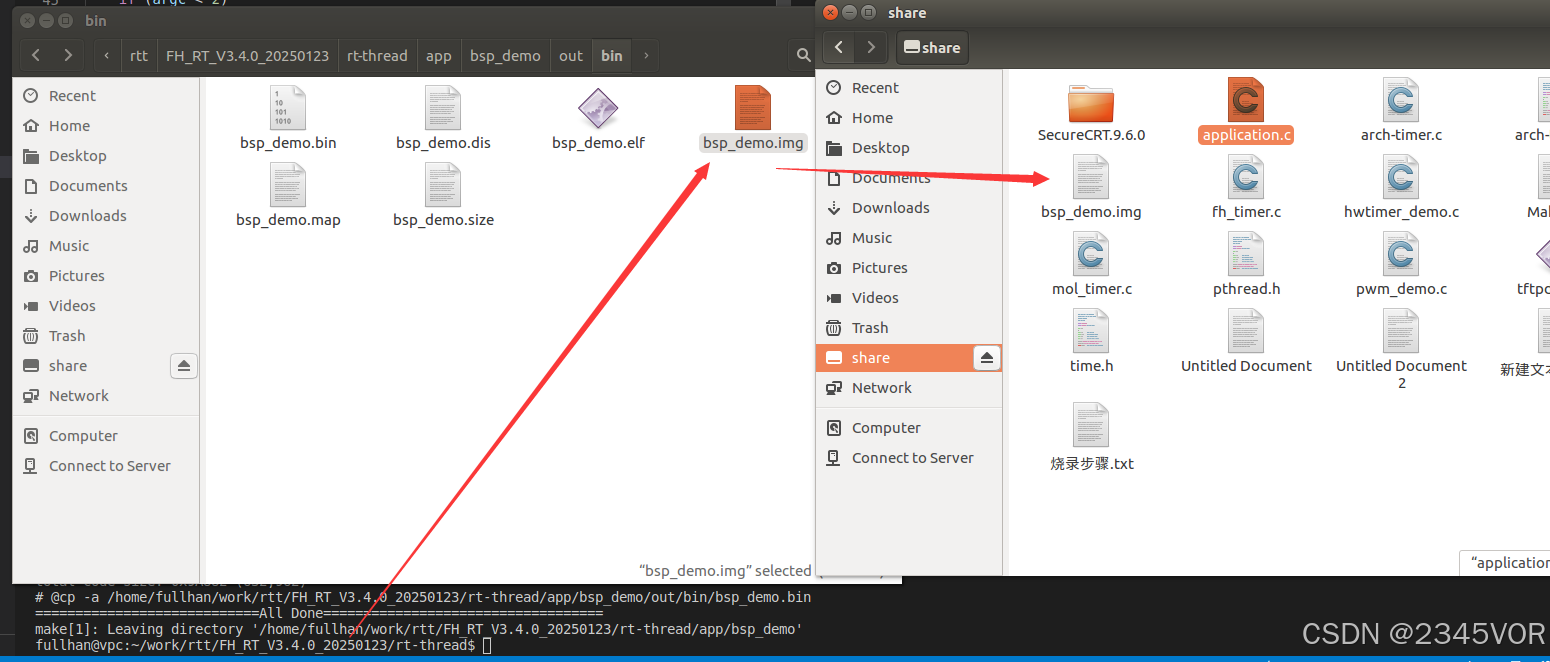Click search icon in bin window toolbar
1550x662 pixels.
click(802, 56)
